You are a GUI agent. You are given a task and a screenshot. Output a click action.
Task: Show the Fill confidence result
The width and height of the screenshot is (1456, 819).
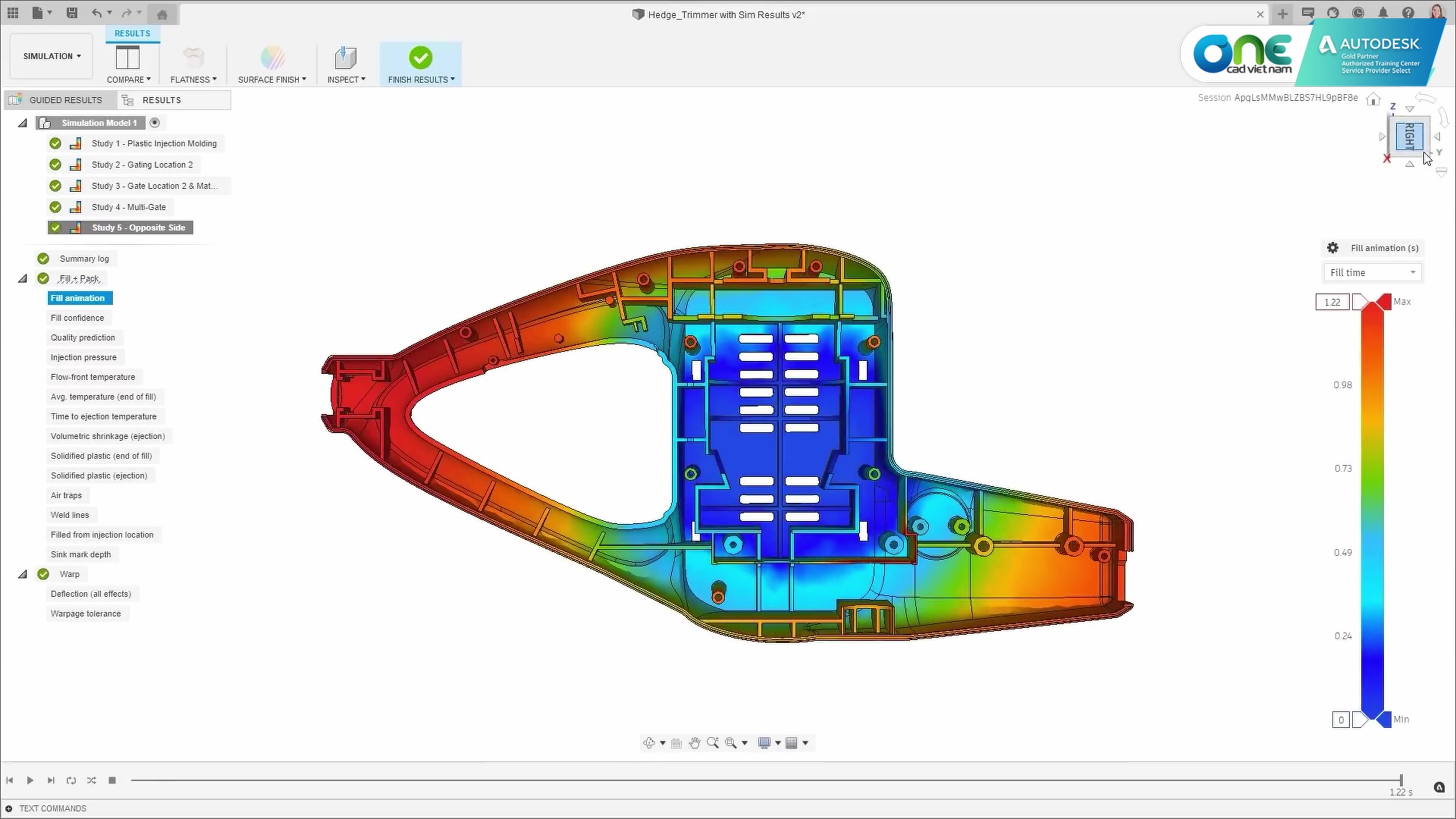click(x=77, y=318)
